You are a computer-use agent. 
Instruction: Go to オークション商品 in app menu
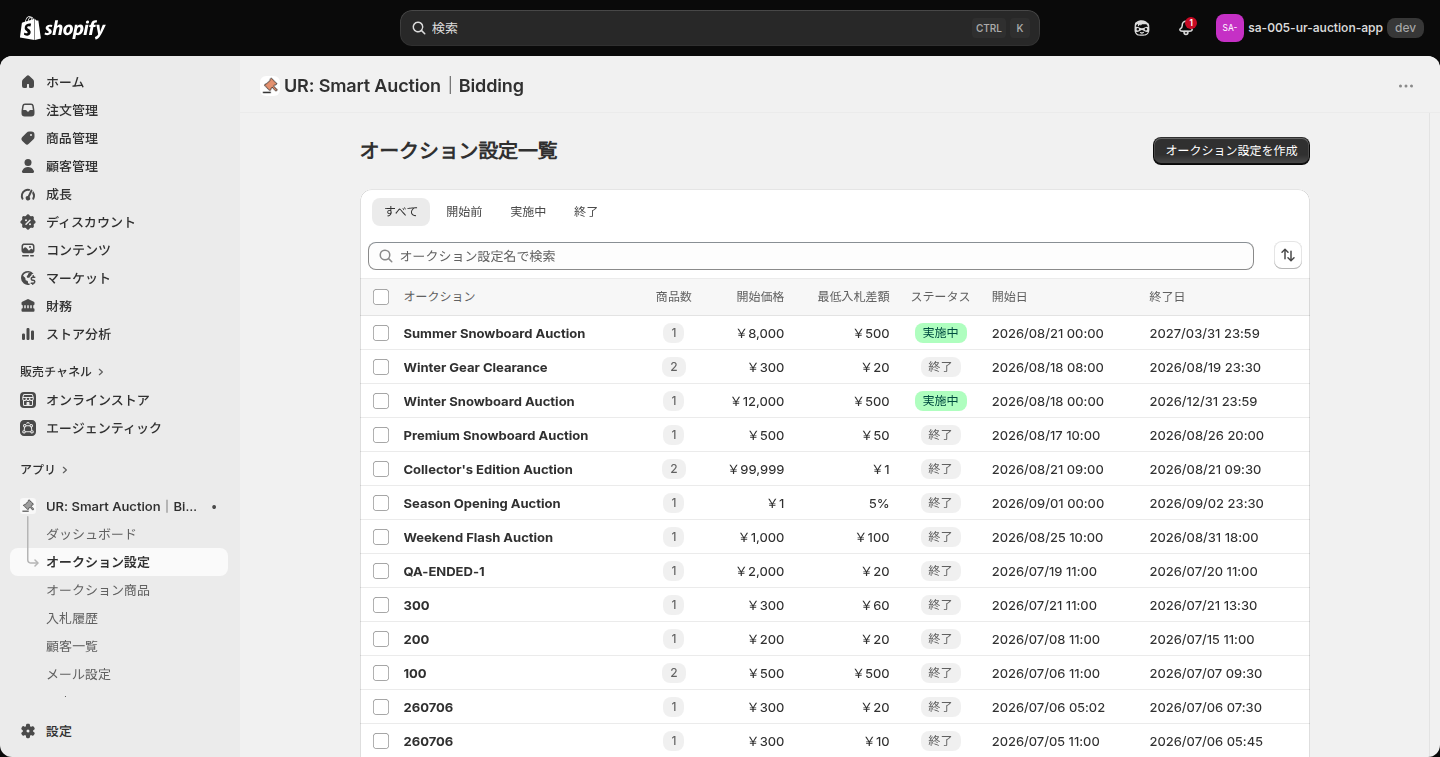[98, 590]
